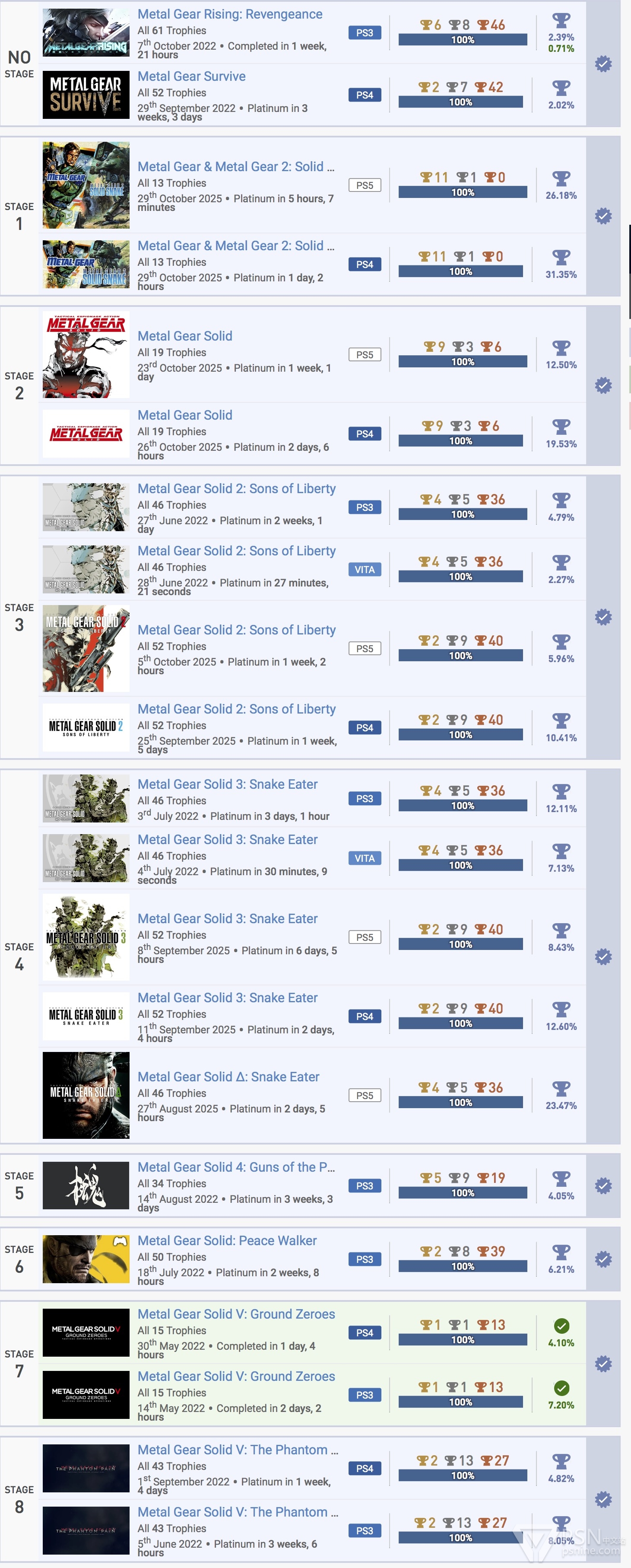Open Metal Gear Survive title link
Viewport: 631px width, 1568px height.
coord(192,76)
